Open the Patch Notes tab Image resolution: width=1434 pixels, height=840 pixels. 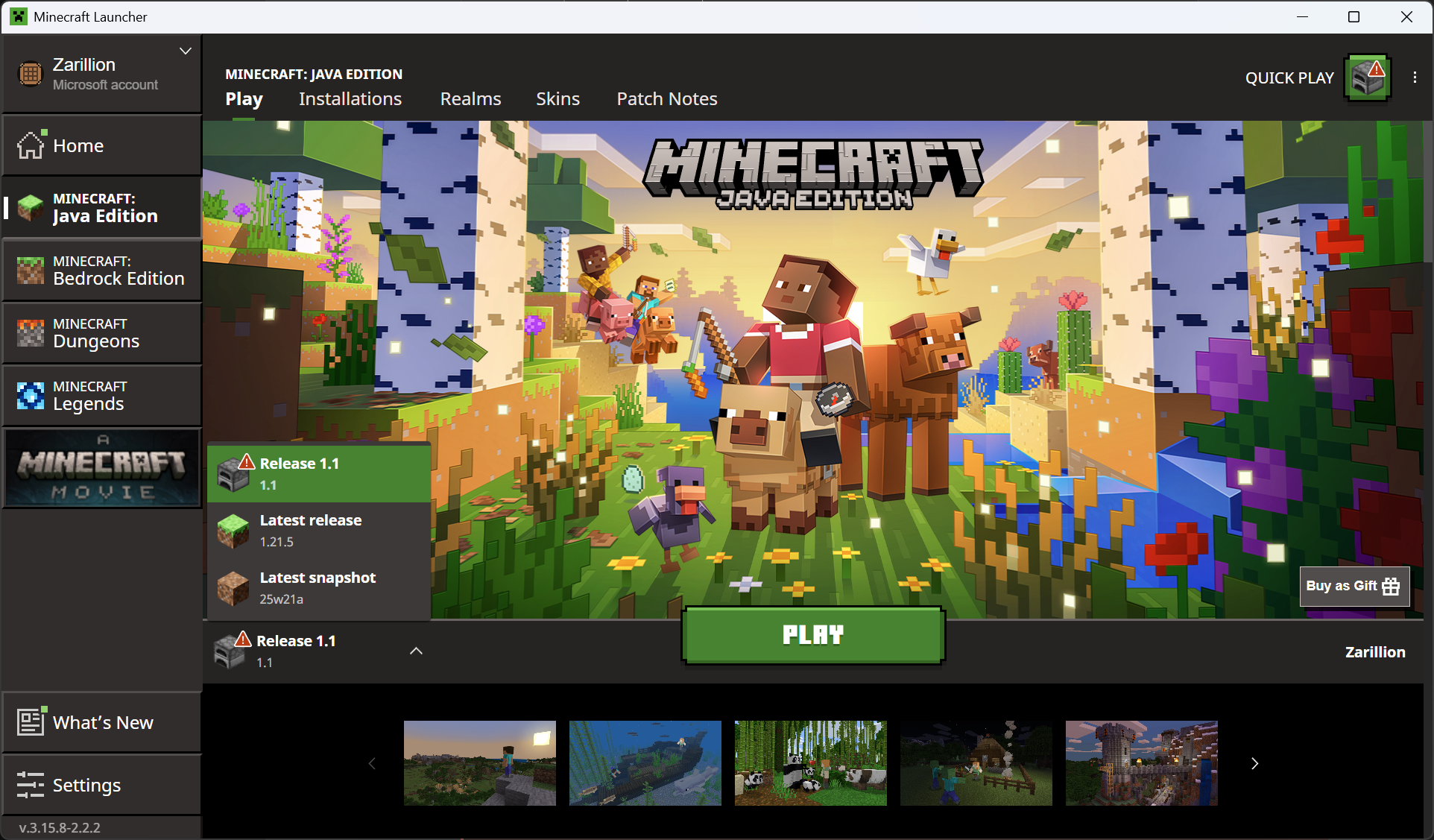[x=666, y=99]
